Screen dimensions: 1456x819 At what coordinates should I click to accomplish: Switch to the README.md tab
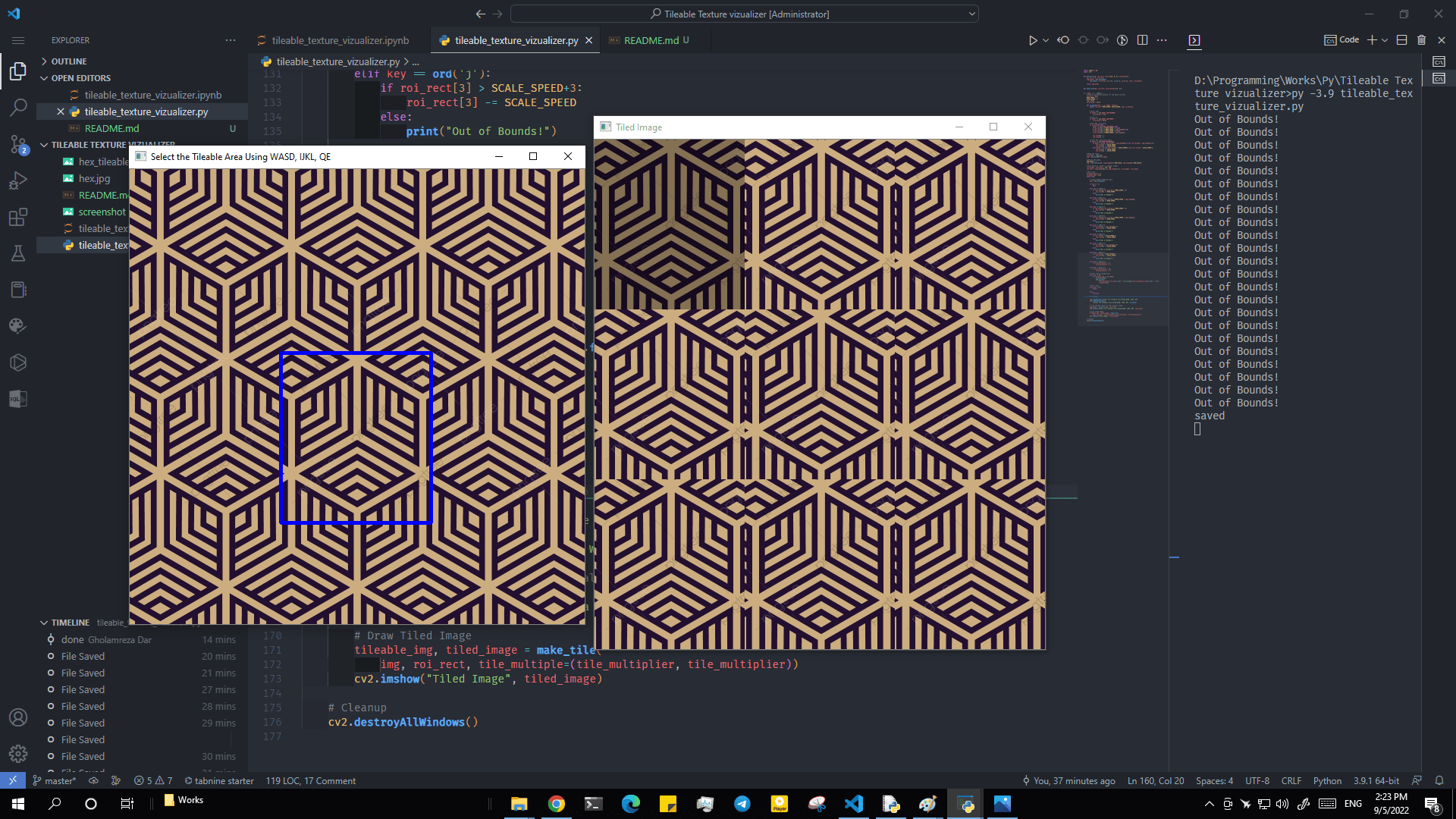coord(651,40)
